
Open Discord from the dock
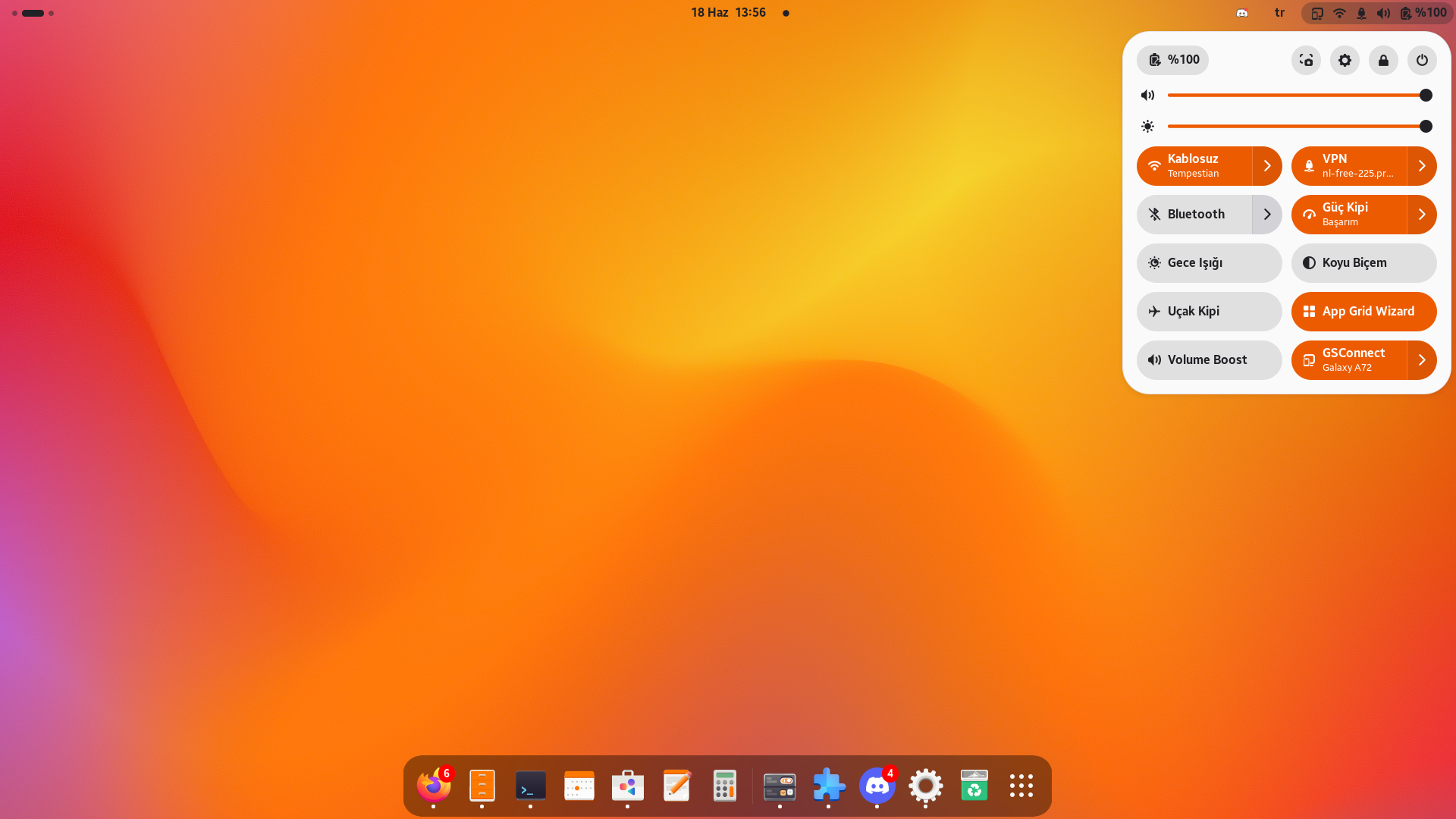tap(877, 786)
